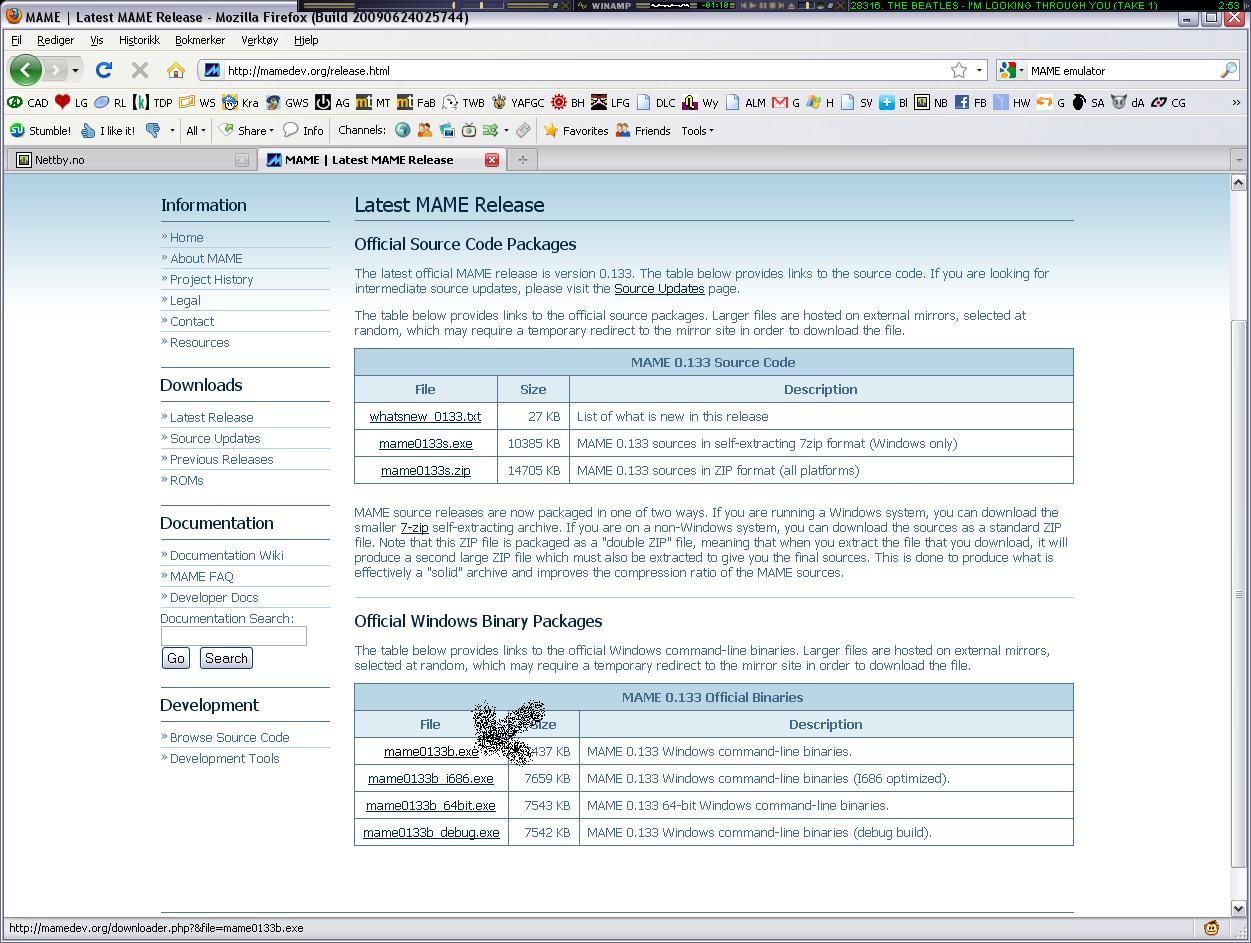The width and height of the screenshot is (1251, 943).
Task: Go back using the Back arrow button
Action: click(x=26, y=70)
